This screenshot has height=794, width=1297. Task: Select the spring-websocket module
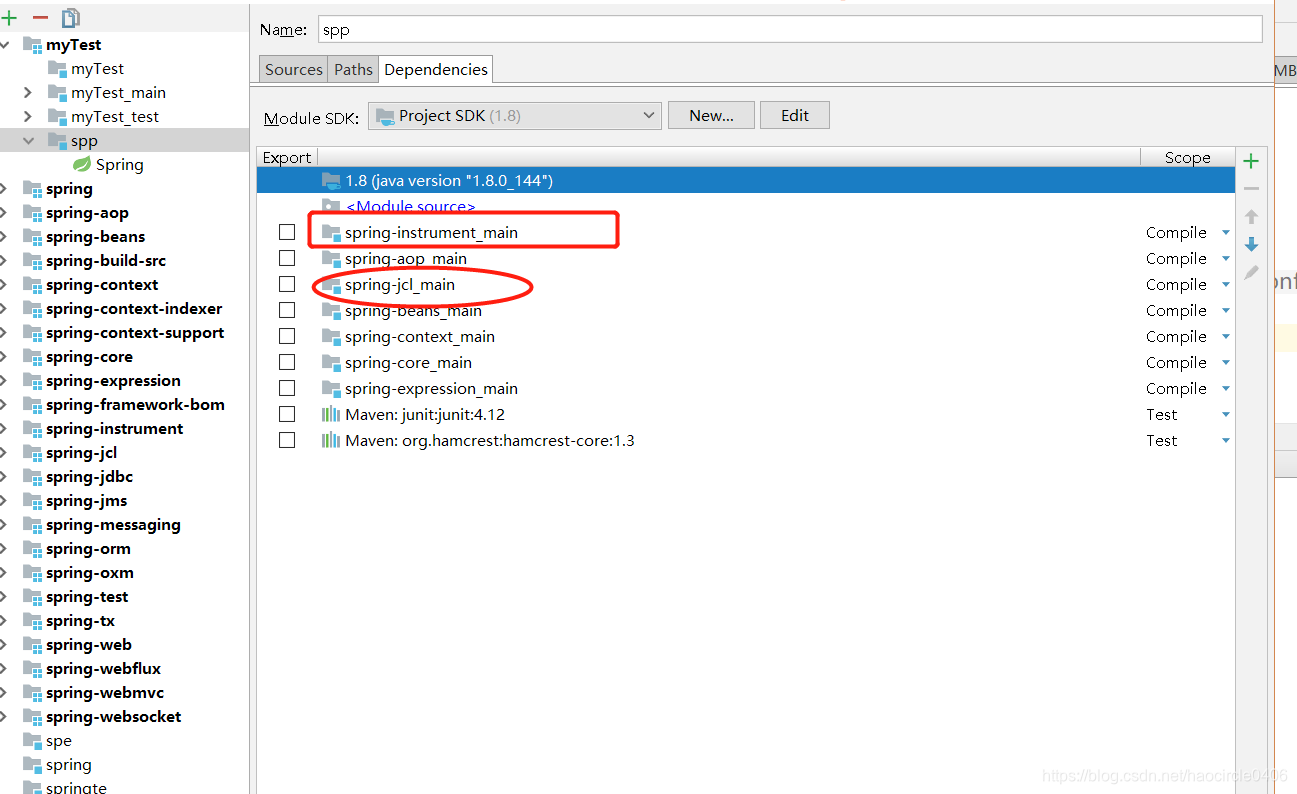pos(113,717)
